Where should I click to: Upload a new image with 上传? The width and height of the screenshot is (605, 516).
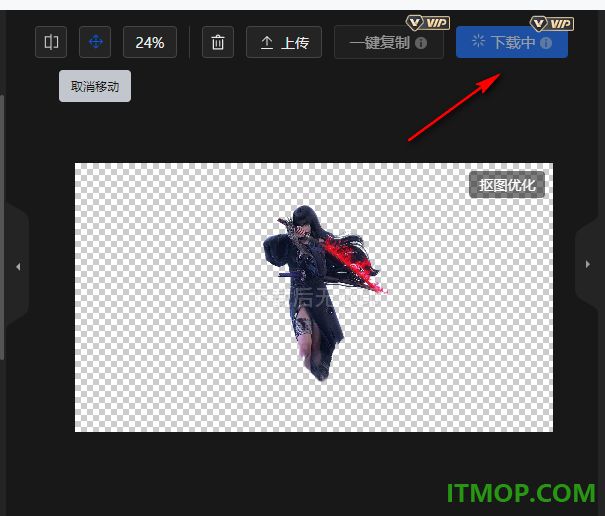point(284,42)
